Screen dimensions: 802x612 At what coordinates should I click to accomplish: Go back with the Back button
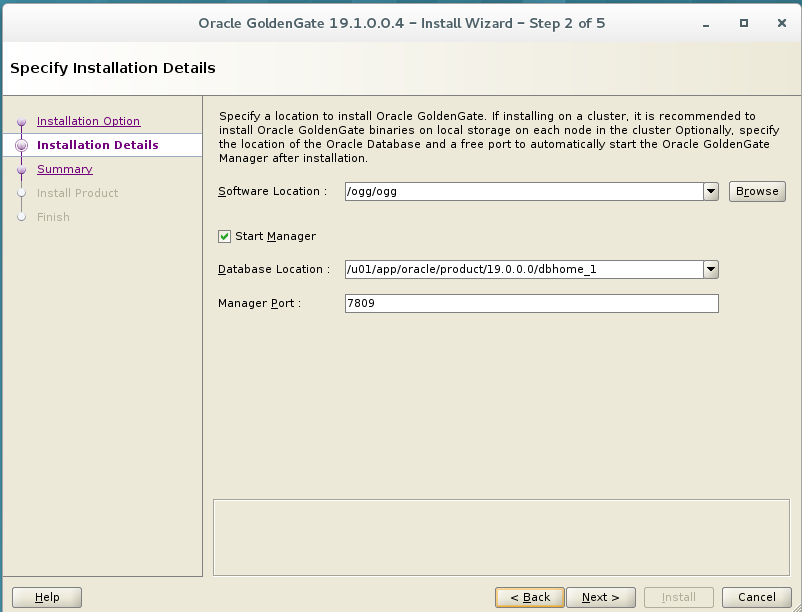(x=530, y=597)
